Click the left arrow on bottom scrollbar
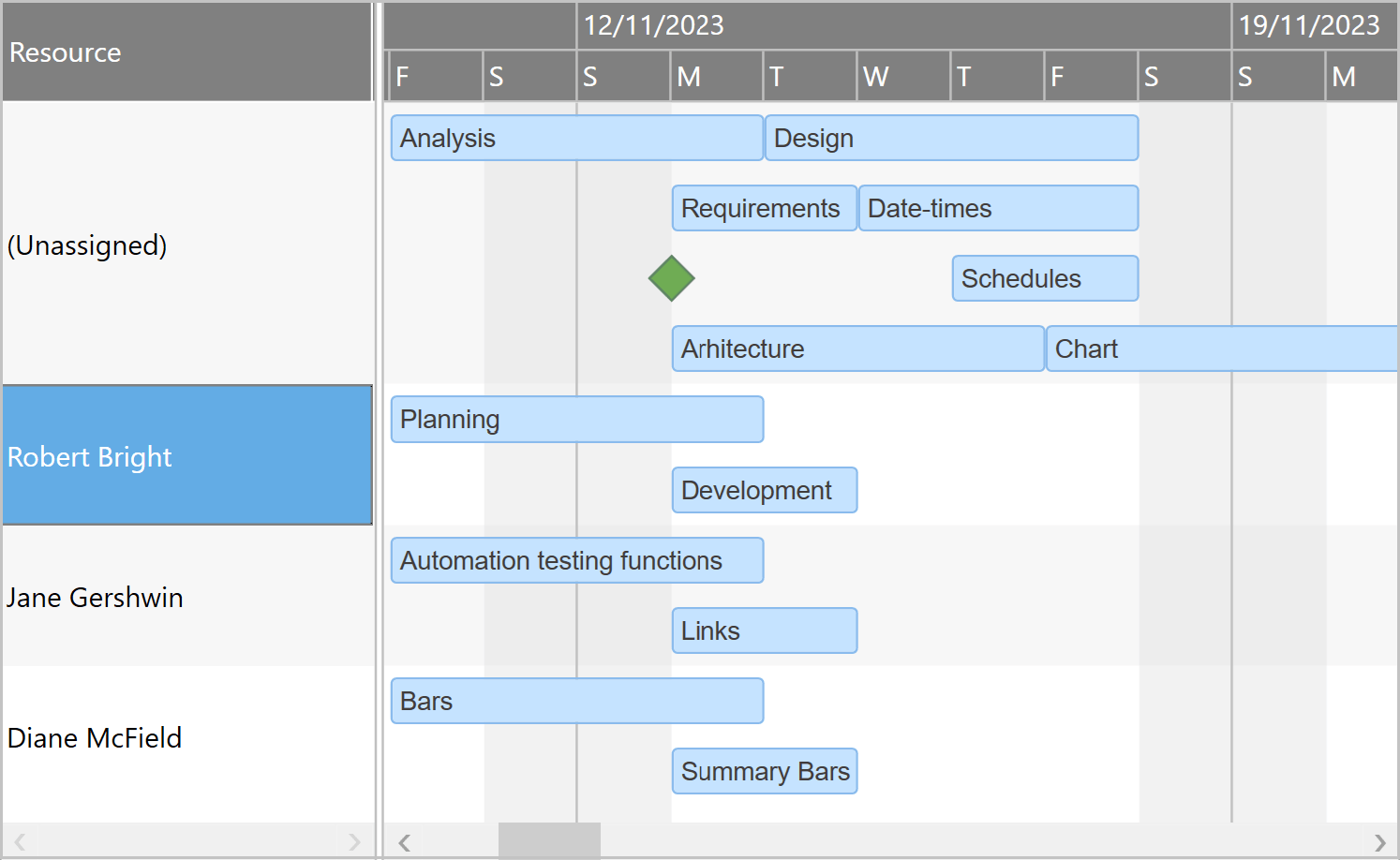 404,842
